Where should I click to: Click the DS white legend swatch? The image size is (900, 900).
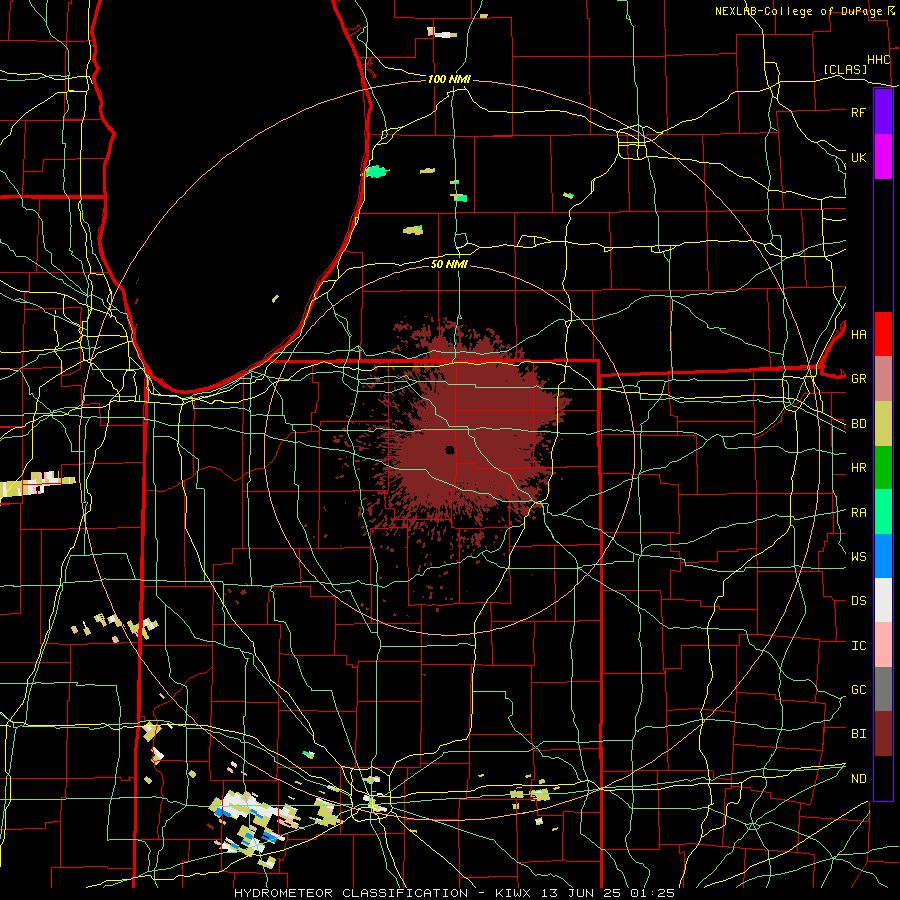[x=883, y=600]
